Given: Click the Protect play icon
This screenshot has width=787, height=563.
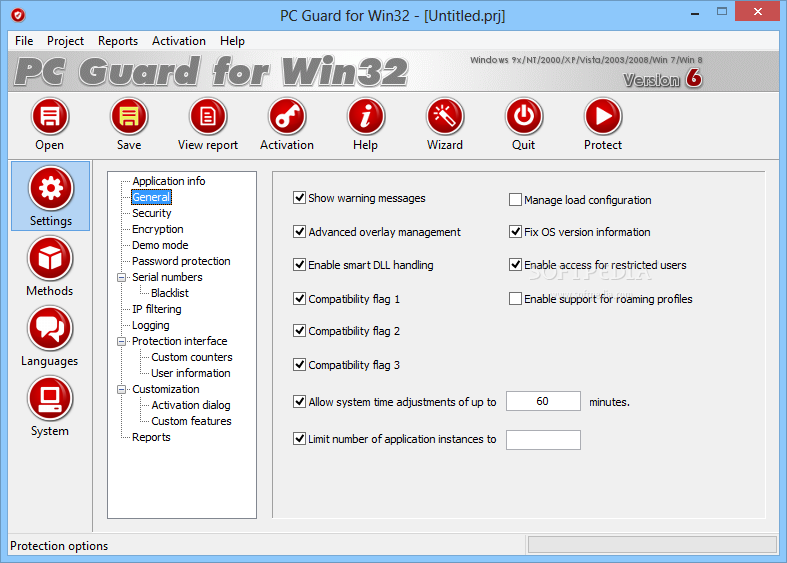Looking at the screenshot, I should tap(603, 117).
